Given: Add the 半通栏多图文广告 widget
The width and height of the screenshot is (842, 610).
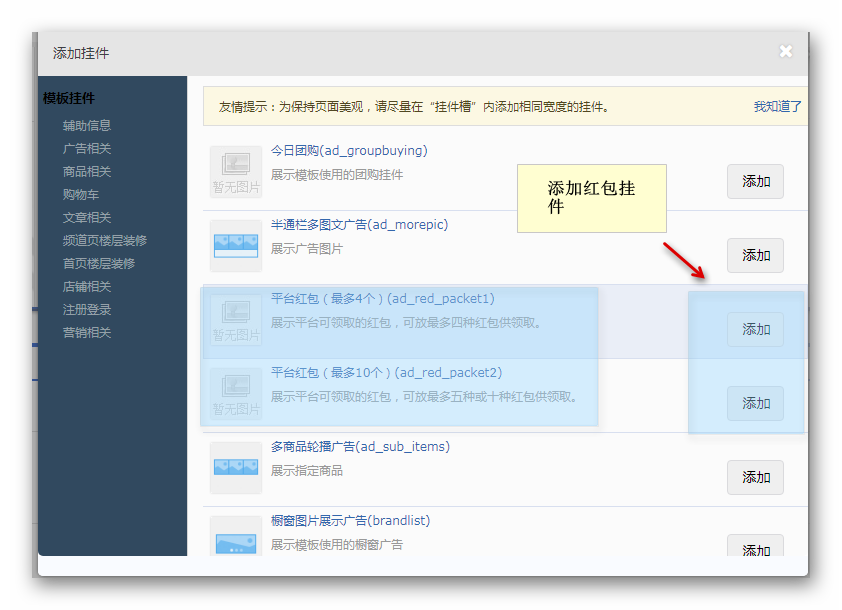Looking at the screenshot, I should [755, 256].
